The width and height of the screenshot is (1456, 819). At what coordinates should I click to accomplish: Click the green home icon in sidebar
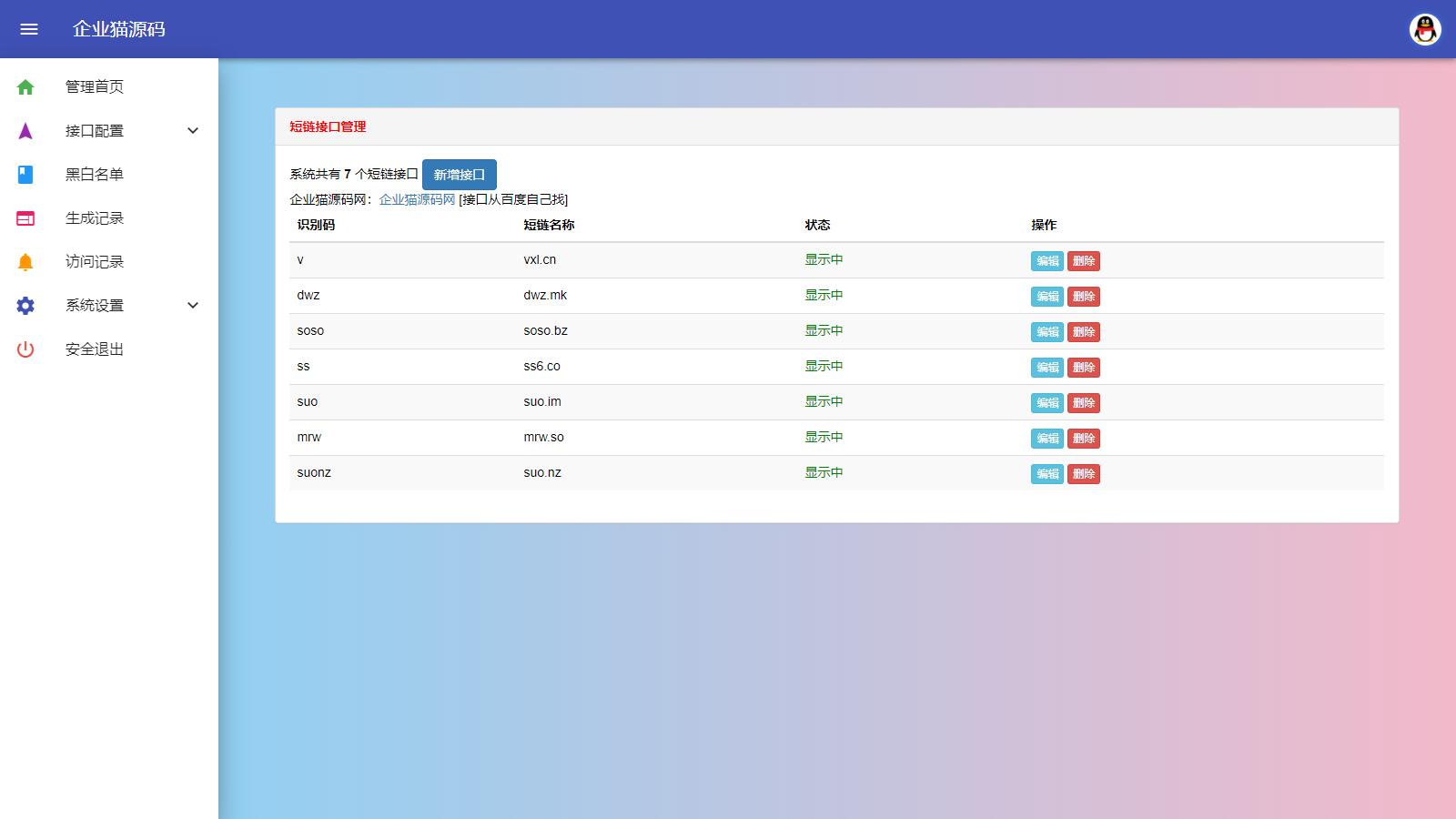click(25, 87)
